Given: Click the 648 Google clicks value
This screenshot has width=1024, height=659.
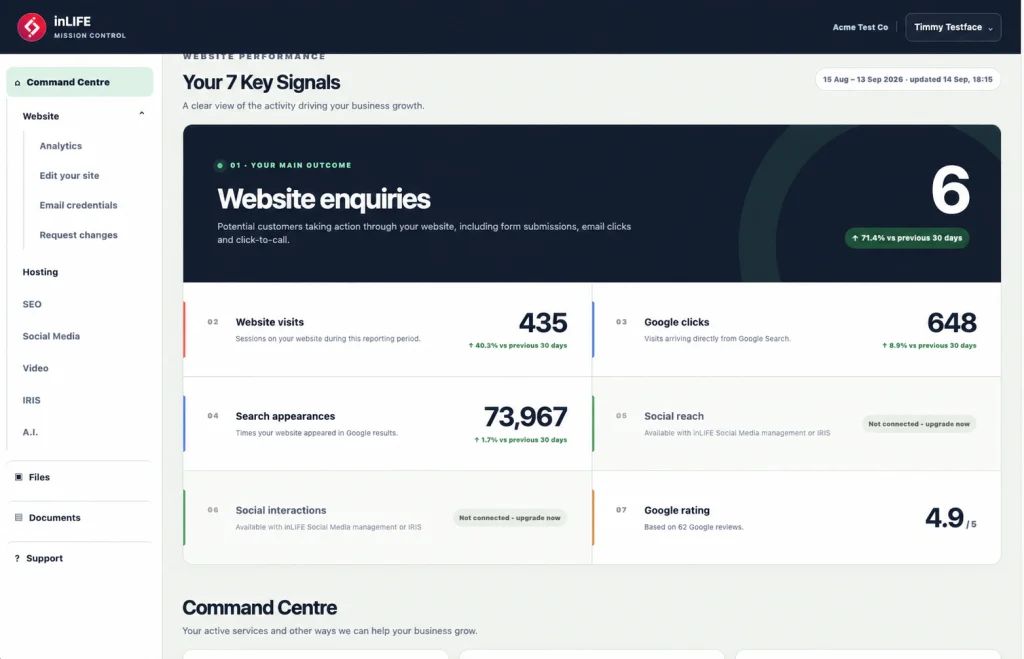Looking at the screenshot, I should 952,323.
